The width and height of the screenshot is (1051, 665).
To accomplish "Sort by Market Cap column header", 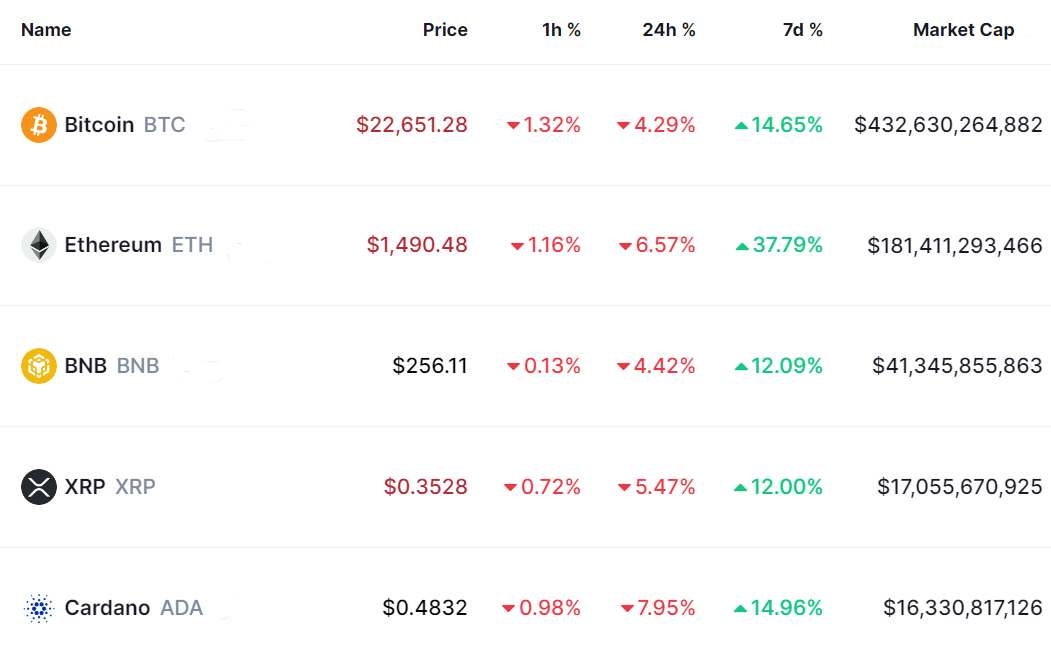I will pos(963,30).
